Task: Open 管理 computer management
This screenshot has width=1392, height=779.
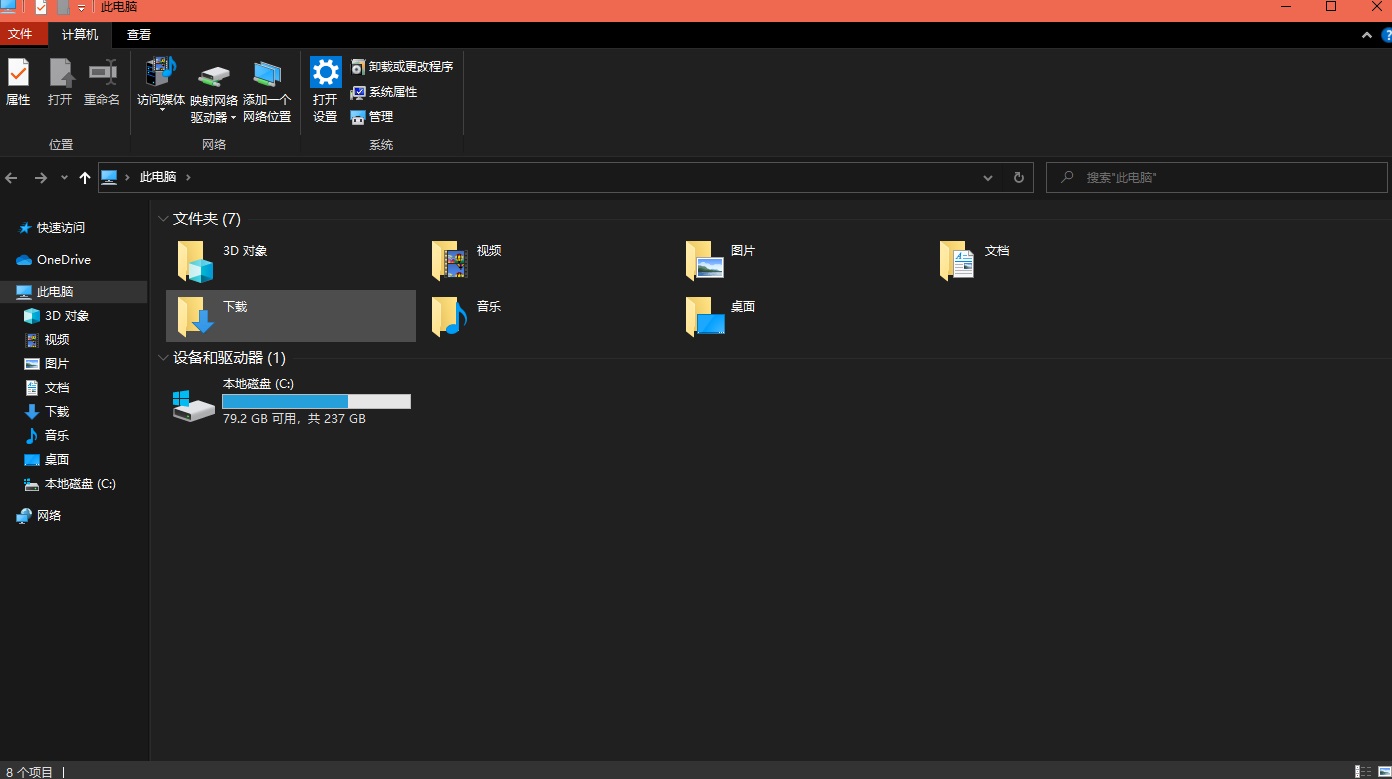Action: pos(372,117)
